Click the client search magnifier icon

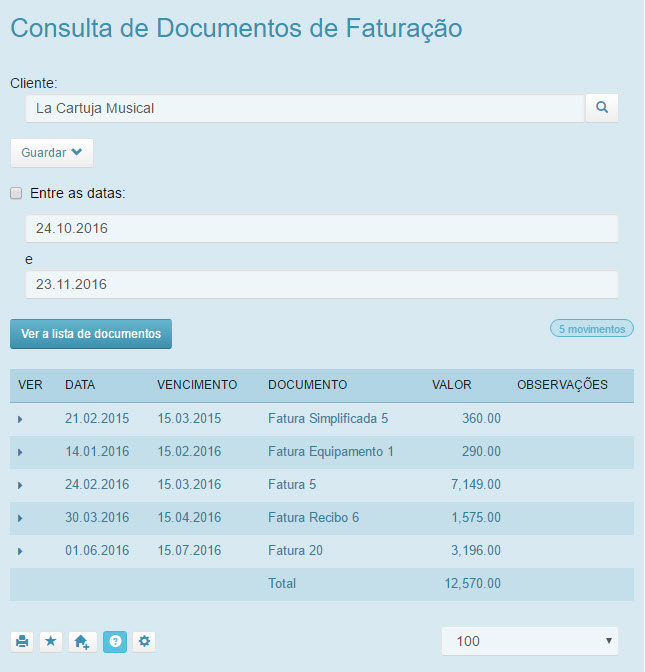tap(602, 108)
